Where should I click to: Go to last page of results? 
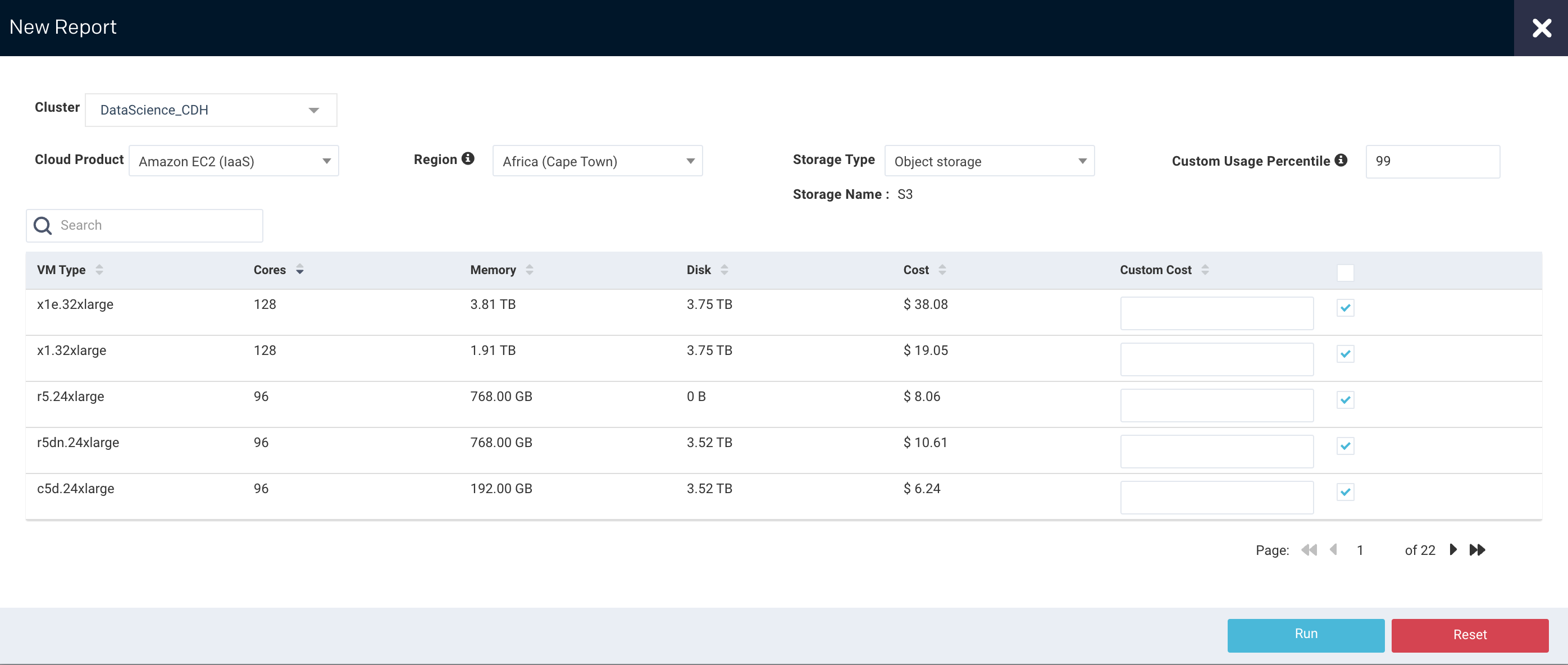(1478, 550)
